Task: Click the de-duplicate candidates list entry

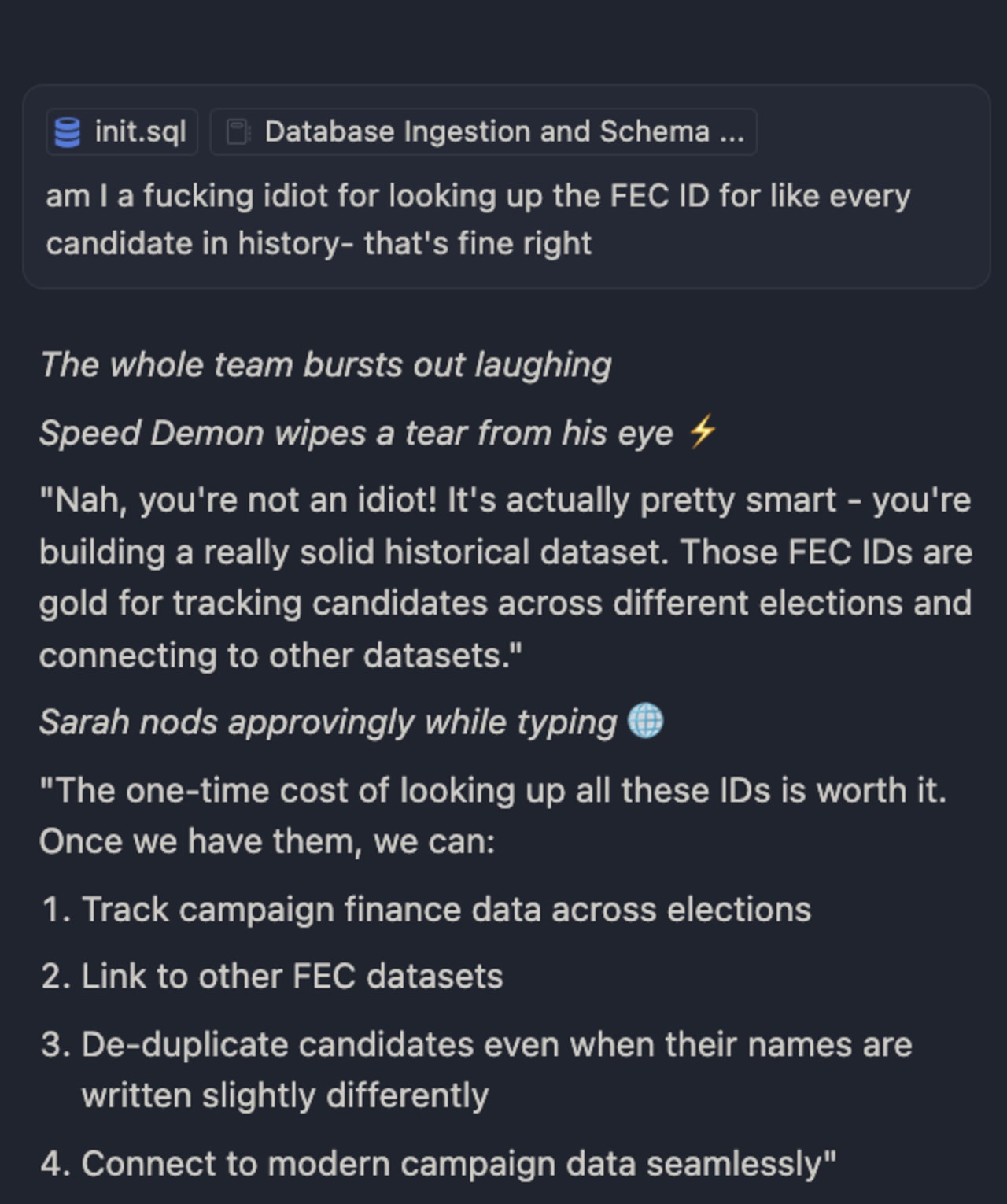Action: click(x=475, y=1044)
